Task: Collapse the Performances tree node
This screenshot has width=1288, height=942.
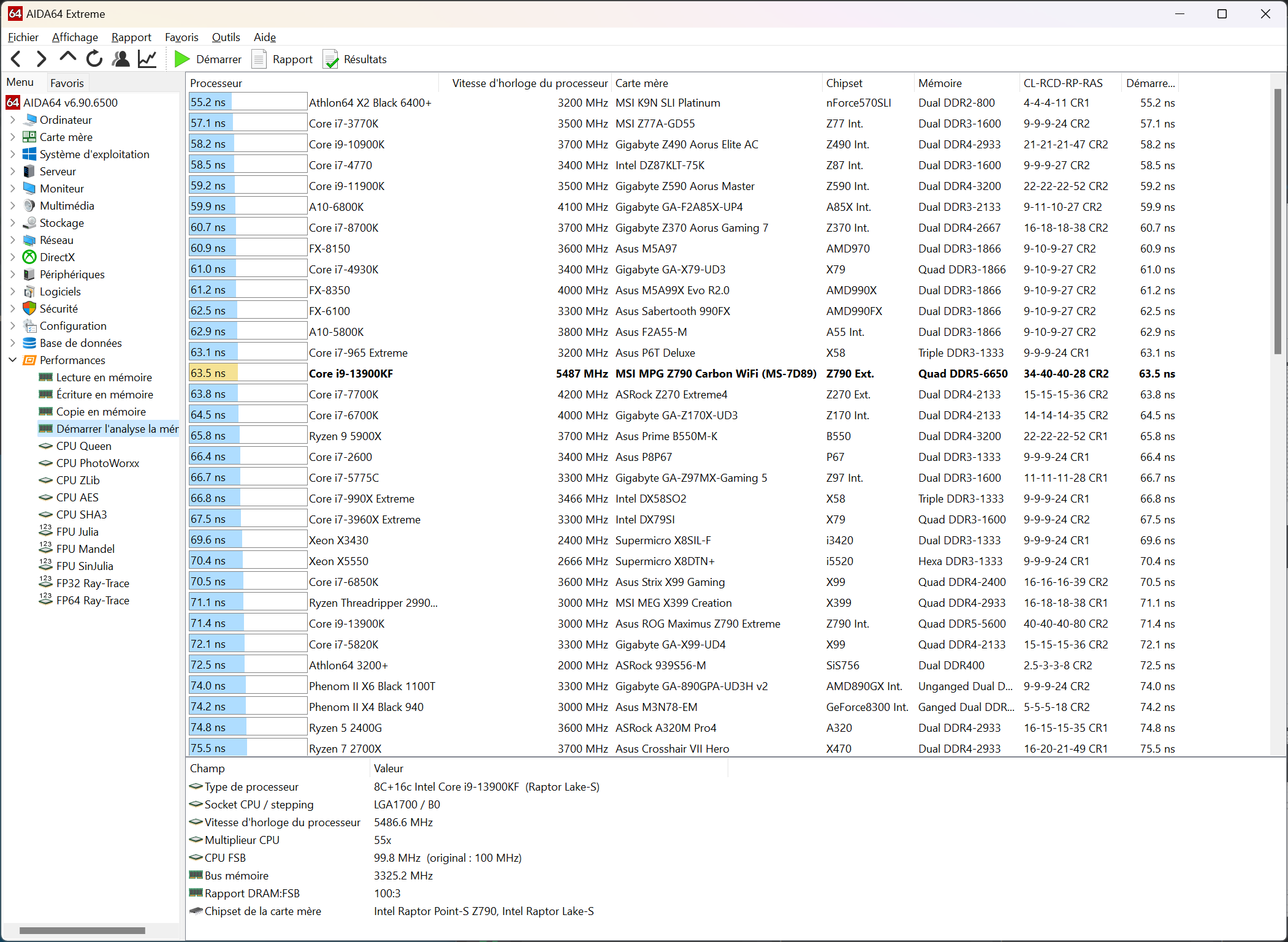Action: click(x=13, y=360)
